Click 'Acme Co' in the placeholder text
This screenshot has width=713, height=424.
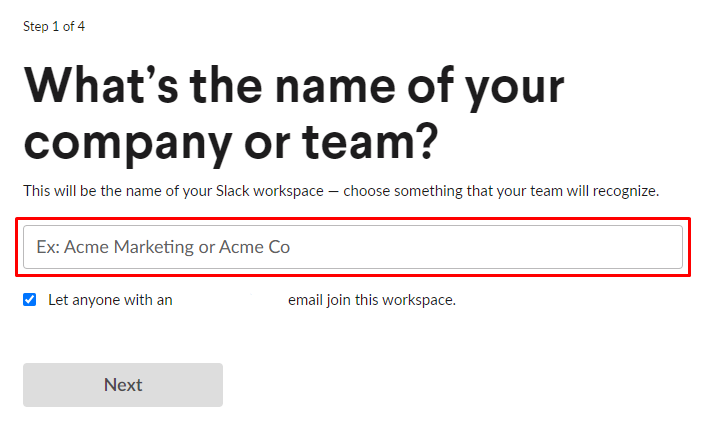tap(254, 247)
